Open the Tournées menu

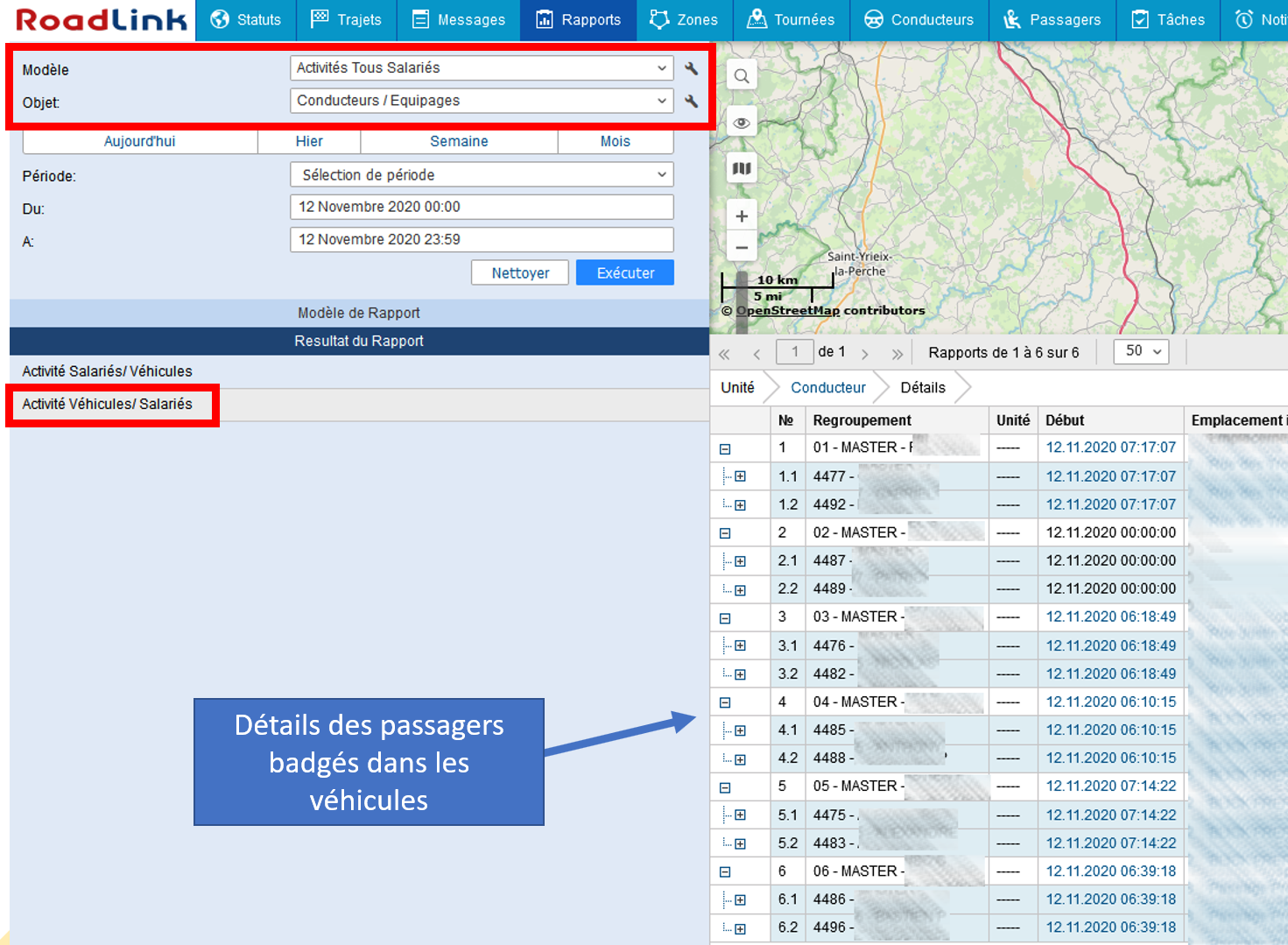[792, 20]
